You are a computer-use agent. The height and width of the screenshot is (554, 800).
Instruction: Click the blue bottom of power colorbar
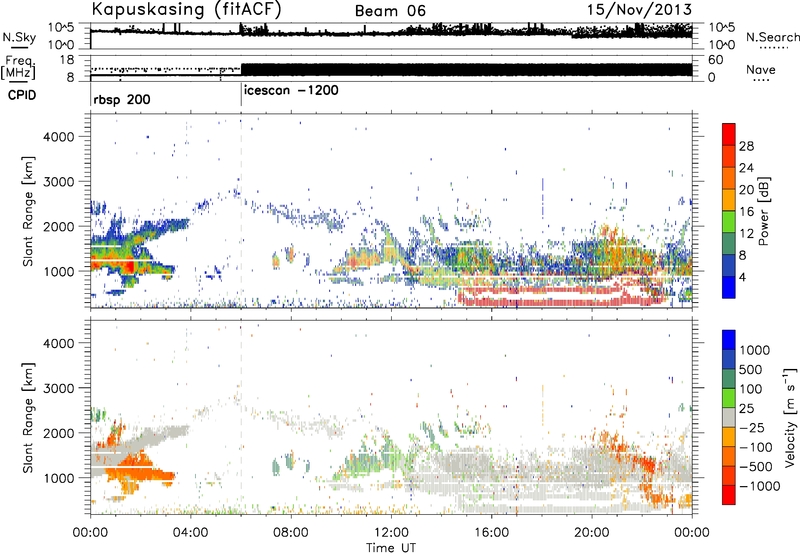point(729,288)
